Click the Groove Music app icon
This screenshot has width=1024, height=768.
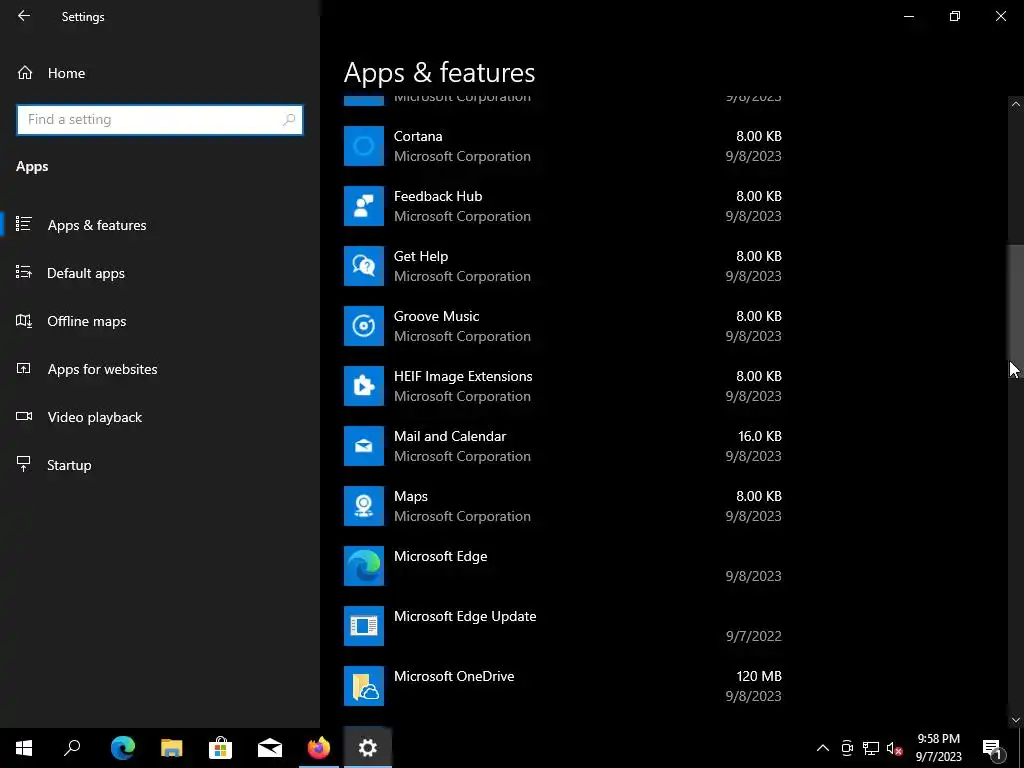pyautogui.click(x=364, y=326)
